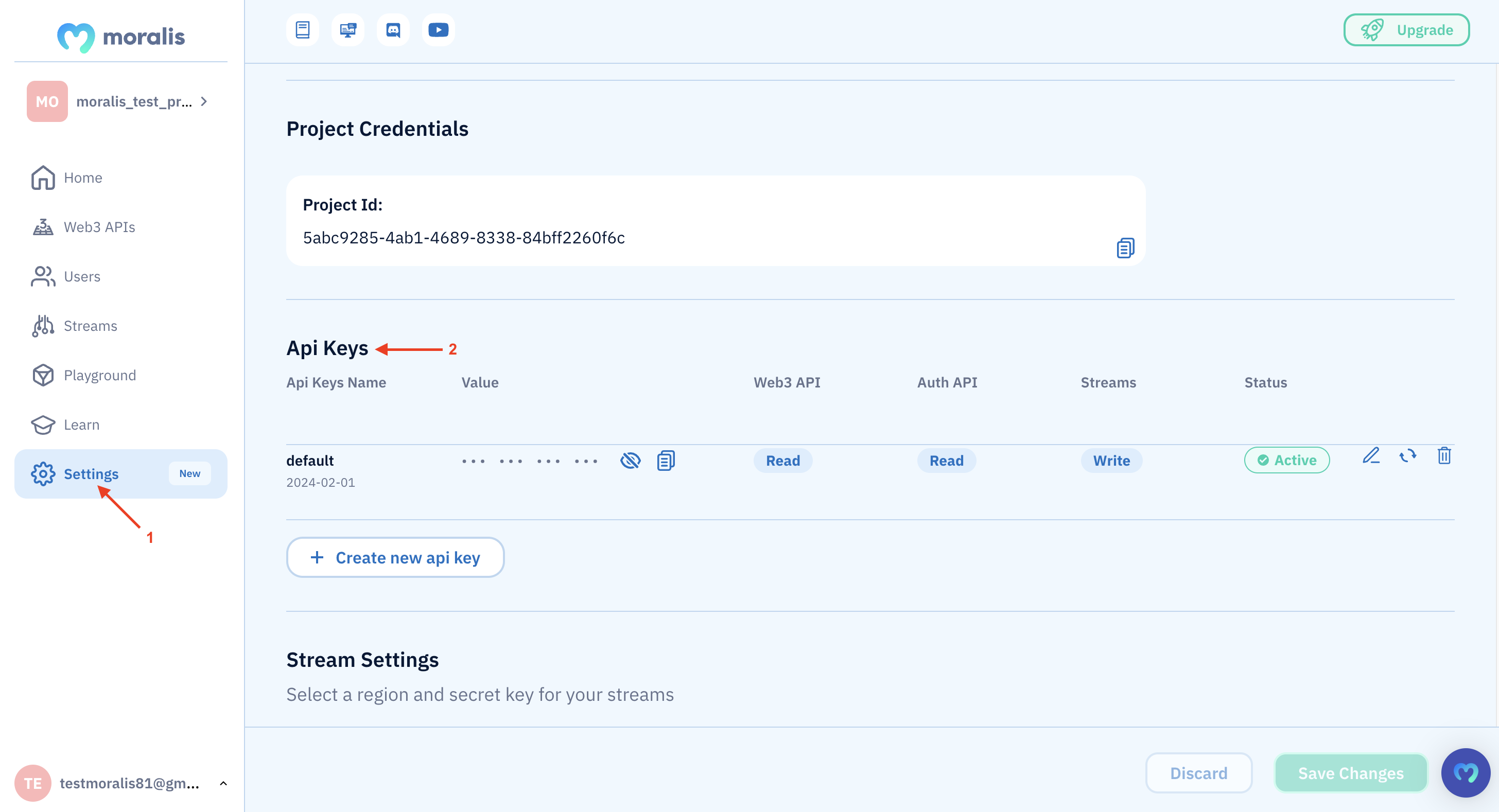Create new api key

point(395,557)
